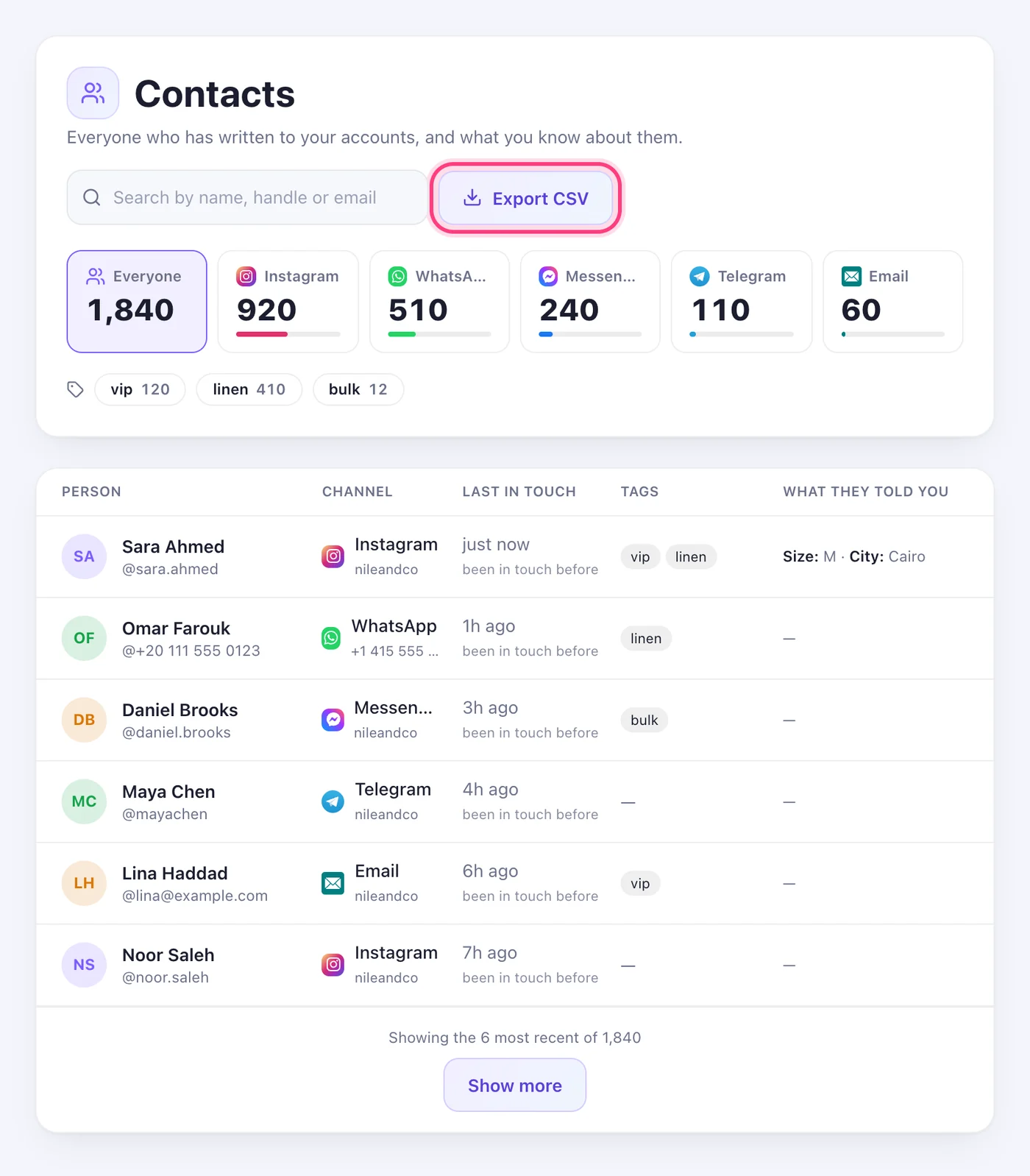Click the NS avatar for Noor Saleh
The height and width of the screenshot is (1176, 1030).
coord(84,965)
